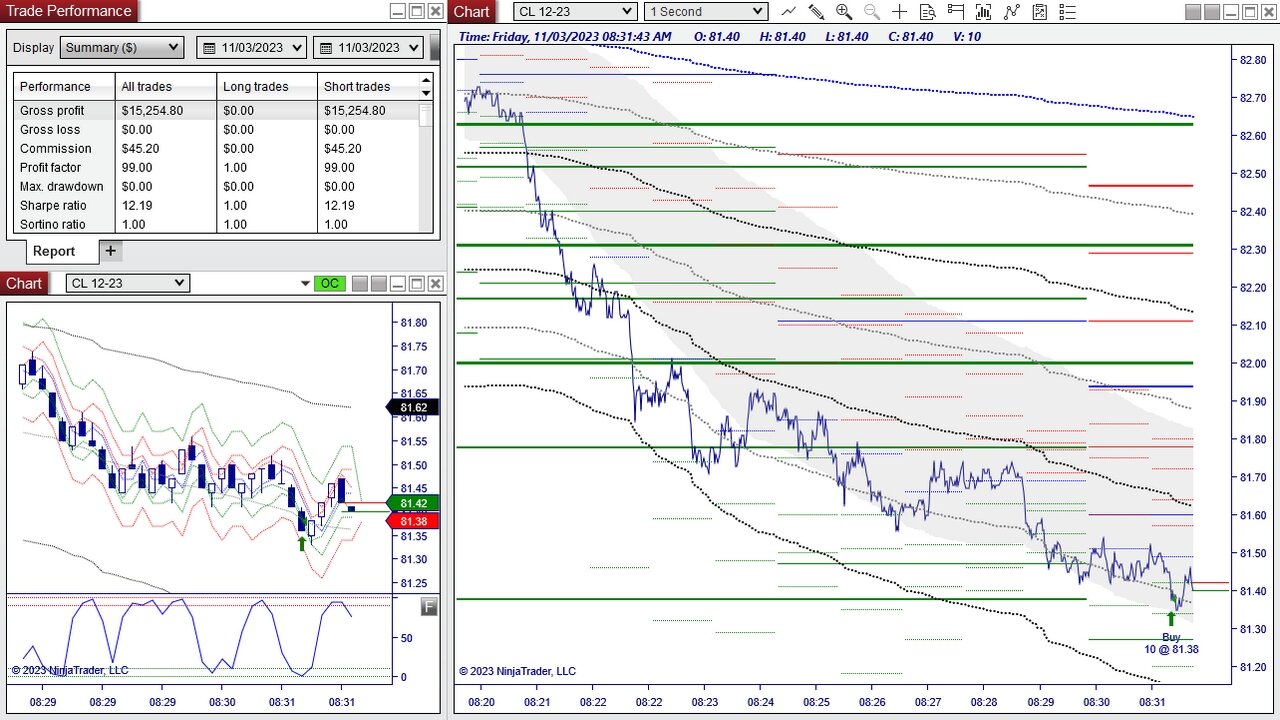This screenshot has width=1280, height=720.
Task: Open chart style selector in main chart toolbar
Action: tap(789, 11)
